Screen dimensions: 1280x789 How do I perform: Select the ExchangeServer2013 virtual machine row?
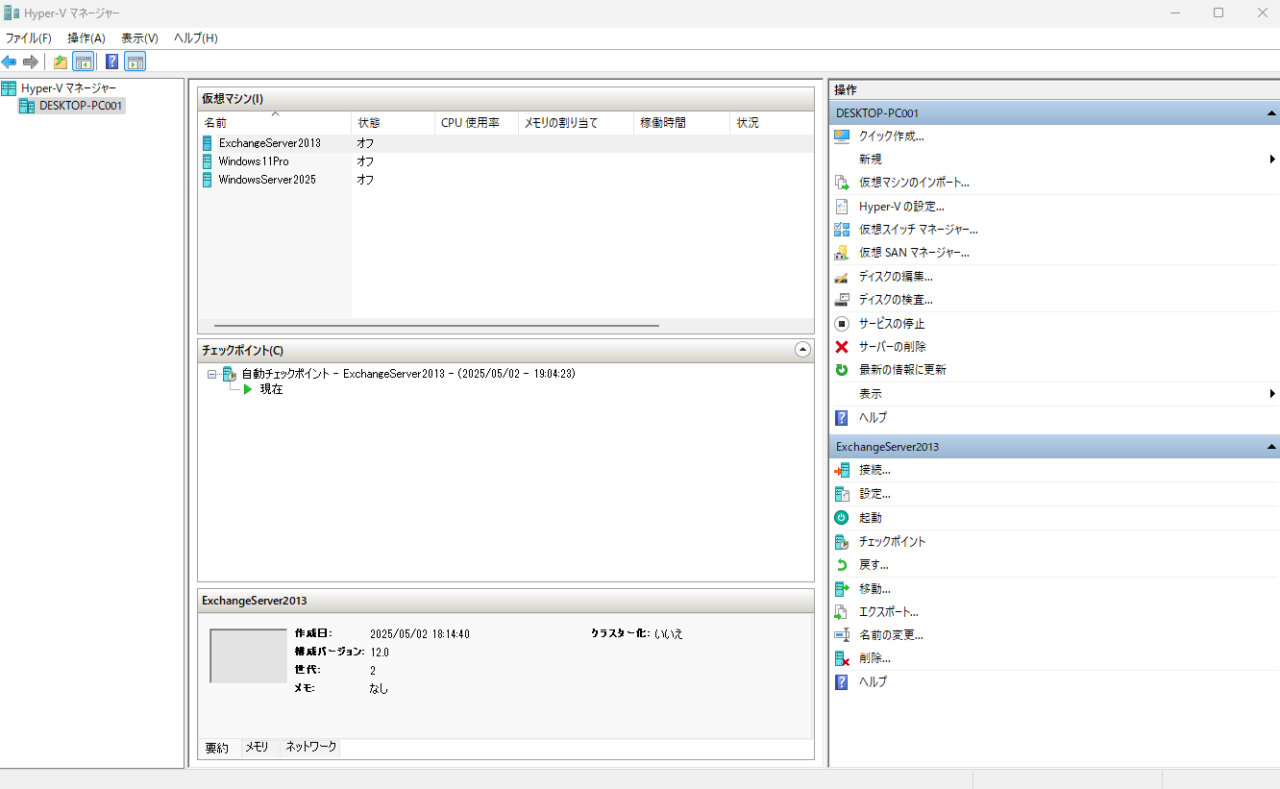pos(506,143)
